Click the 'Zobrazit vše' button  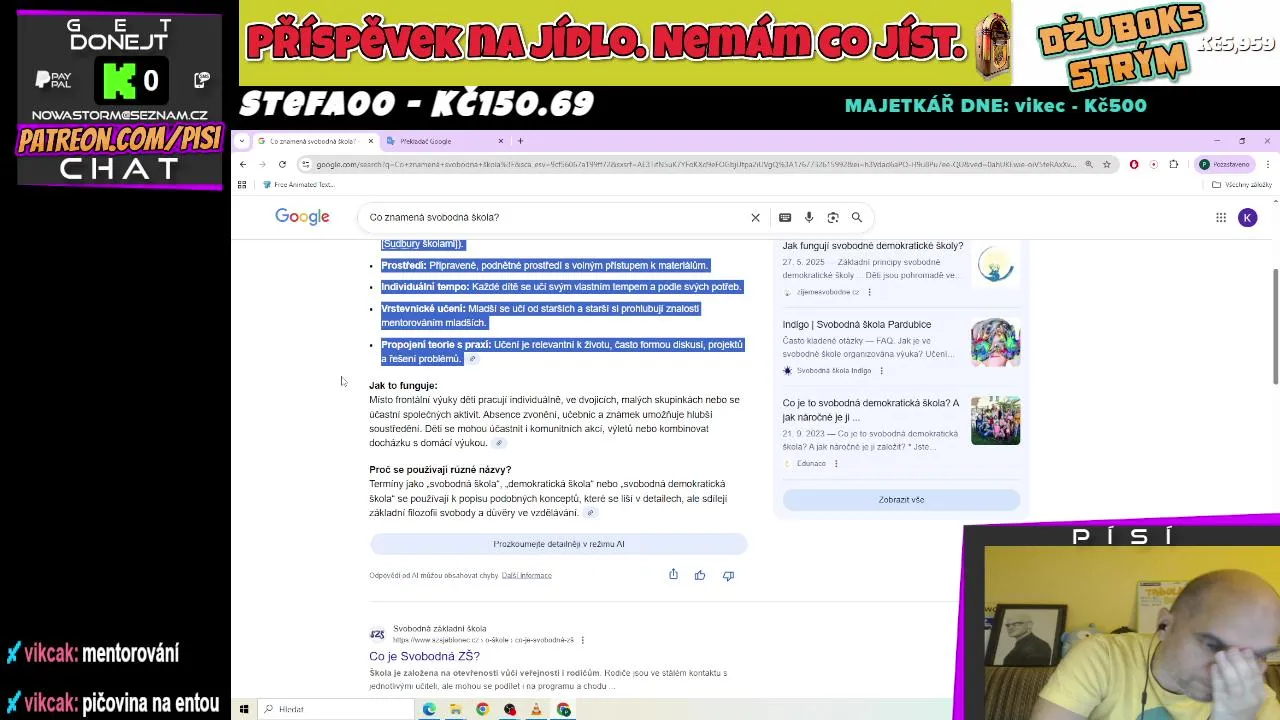coord(901,500)
